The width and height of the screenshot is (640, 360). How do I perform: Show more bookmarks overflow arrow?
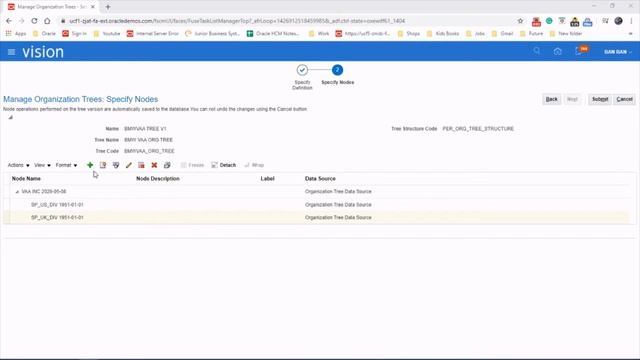pos(631,33)
